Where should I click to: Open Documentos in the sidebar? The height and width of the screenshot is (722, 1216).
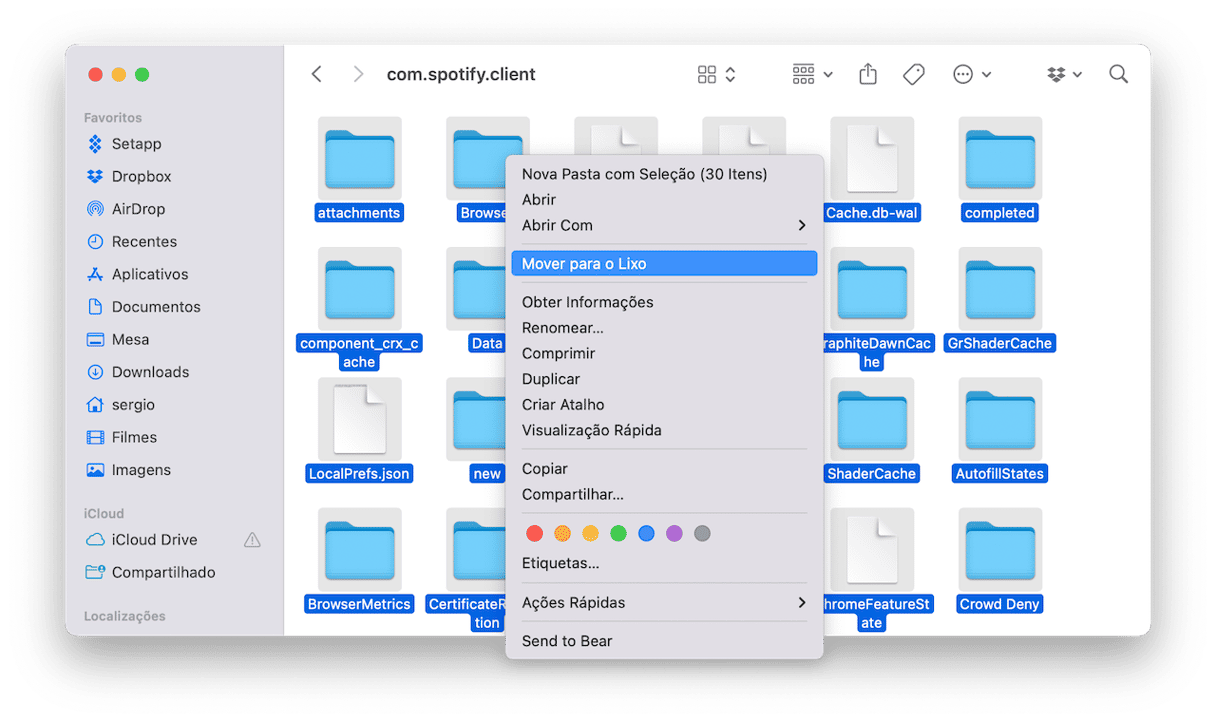coord(144,307)
